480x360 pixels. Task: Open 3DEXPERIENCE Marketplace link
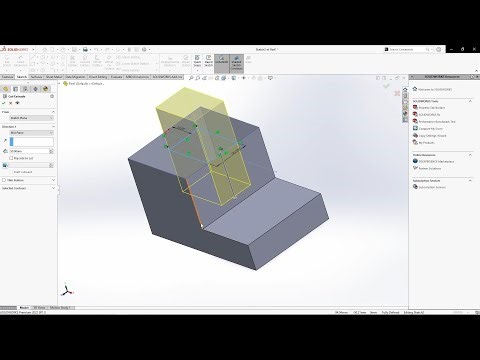436,161
